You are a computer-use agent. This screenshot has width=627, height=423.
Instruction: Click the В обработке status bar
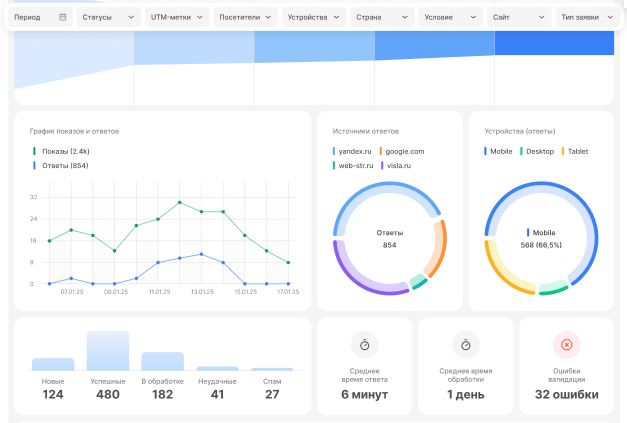pos(163,361)
